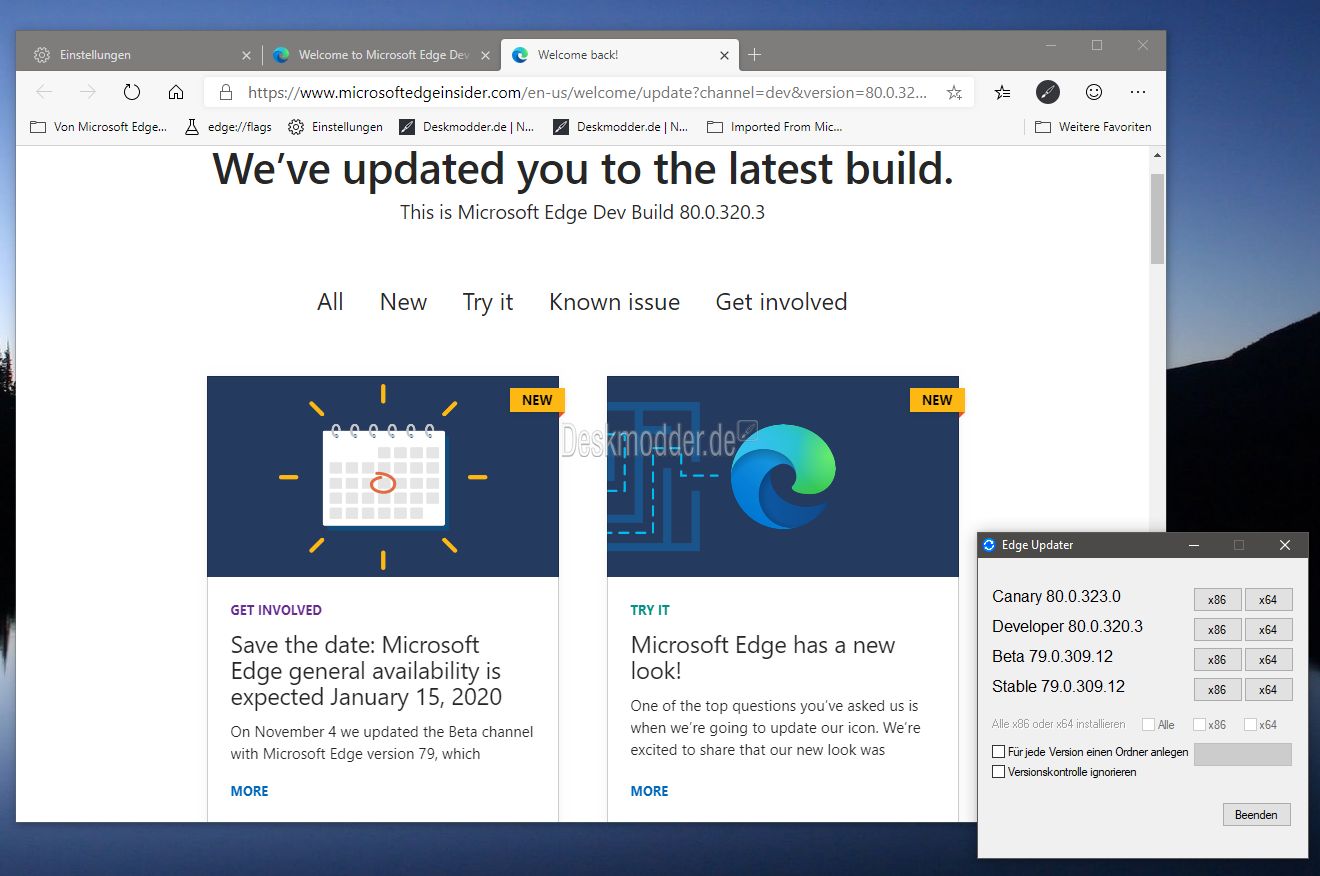Image resolution: width=1320 pixels, height=876 pixels.
Task: Download Stable 79.0.309.12 x86
Action: (1217, 690)
